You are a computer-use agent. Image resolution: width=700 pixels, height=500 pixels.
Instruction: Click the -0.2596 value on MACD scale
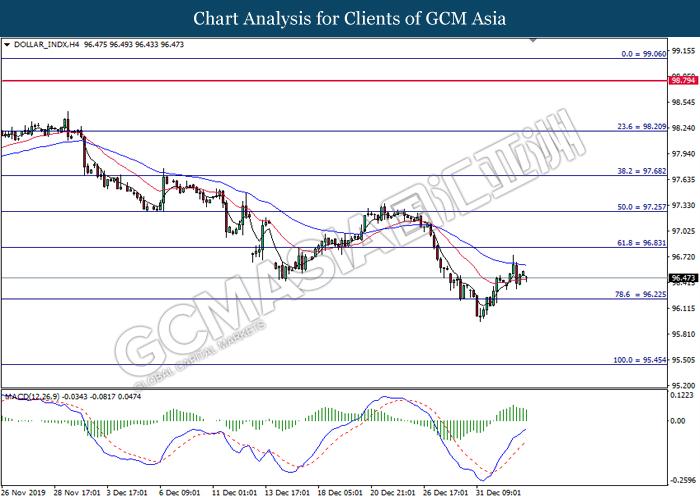683,481
